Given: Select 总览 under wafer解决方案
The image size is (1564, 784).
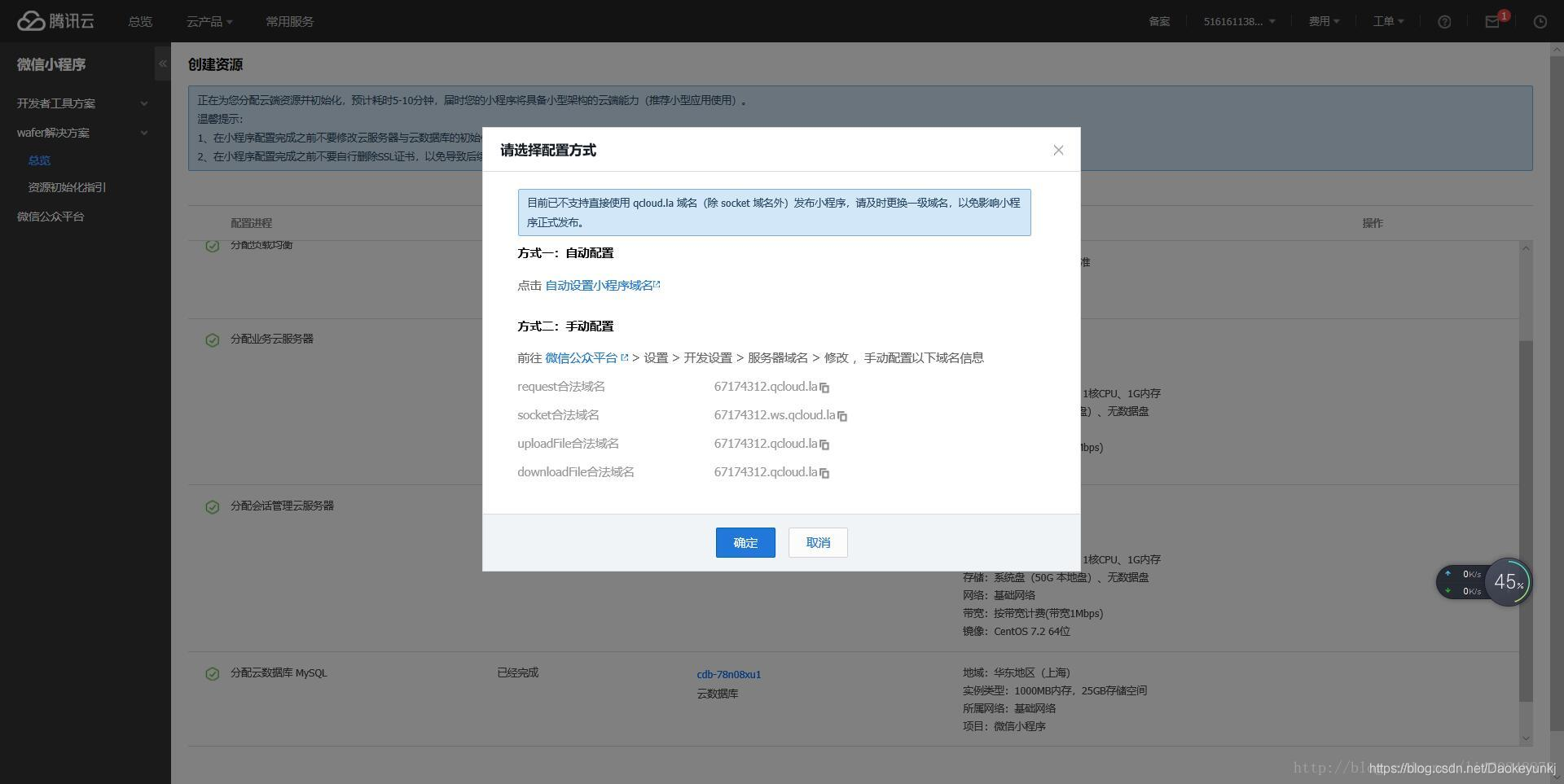Looking at the screenshot, I should click(x=39, y=160).
